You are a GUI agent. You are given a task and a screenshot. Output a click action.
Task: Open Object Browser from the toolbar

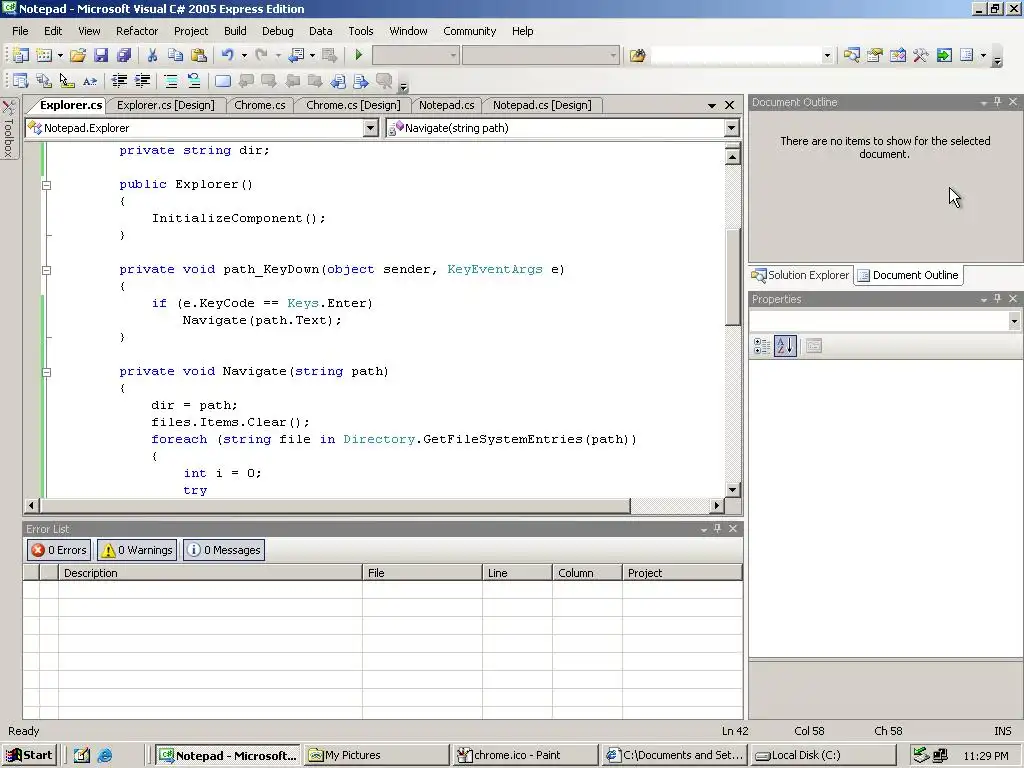click(898, 56)
